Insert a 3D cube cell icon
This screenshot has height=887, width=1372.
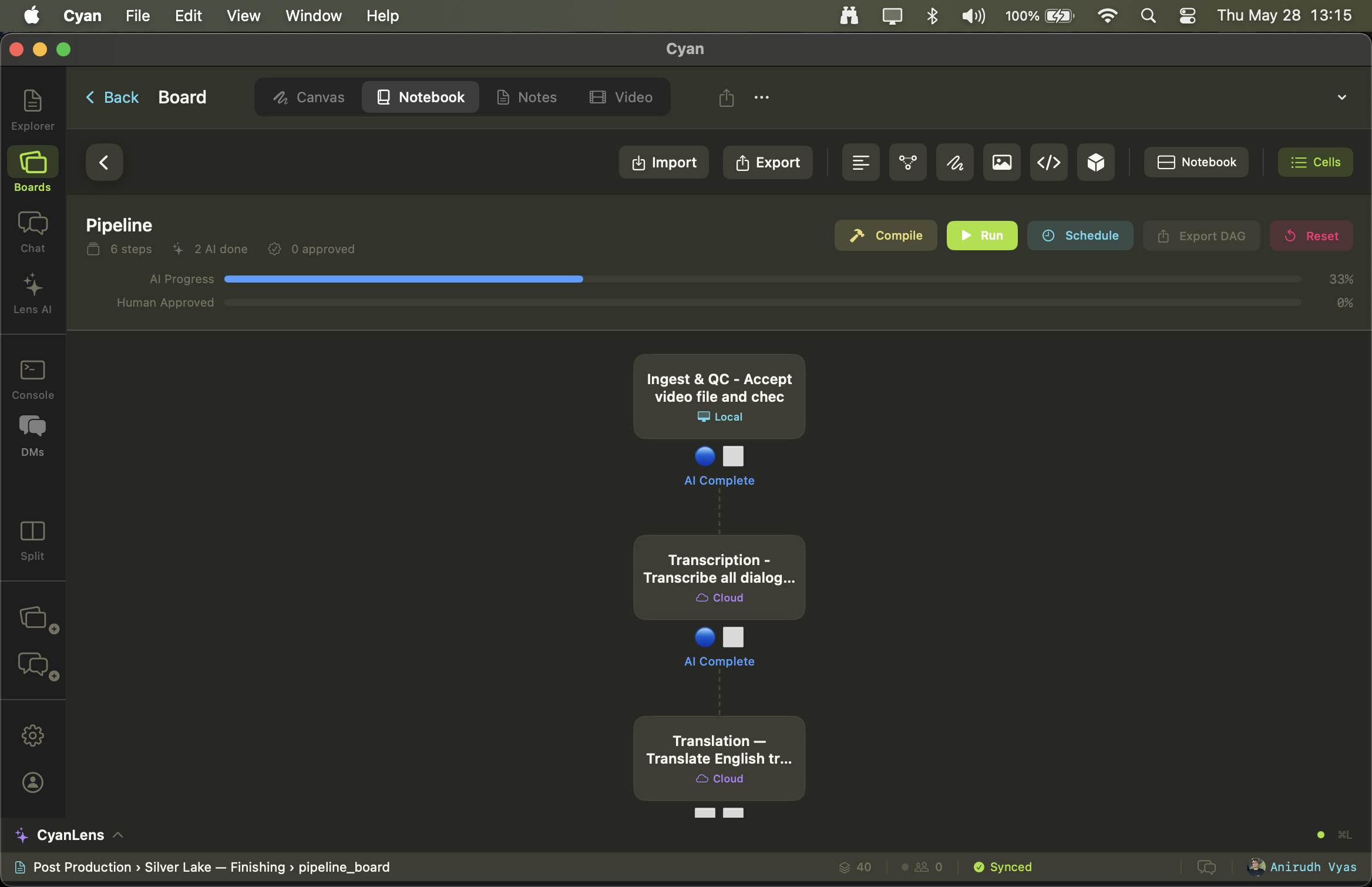point(1096,162)
